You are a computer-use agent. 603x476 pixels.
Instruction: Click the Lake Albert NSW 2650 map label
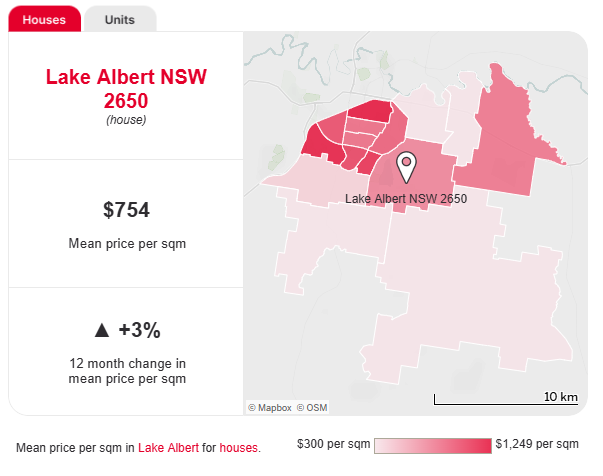406,199
